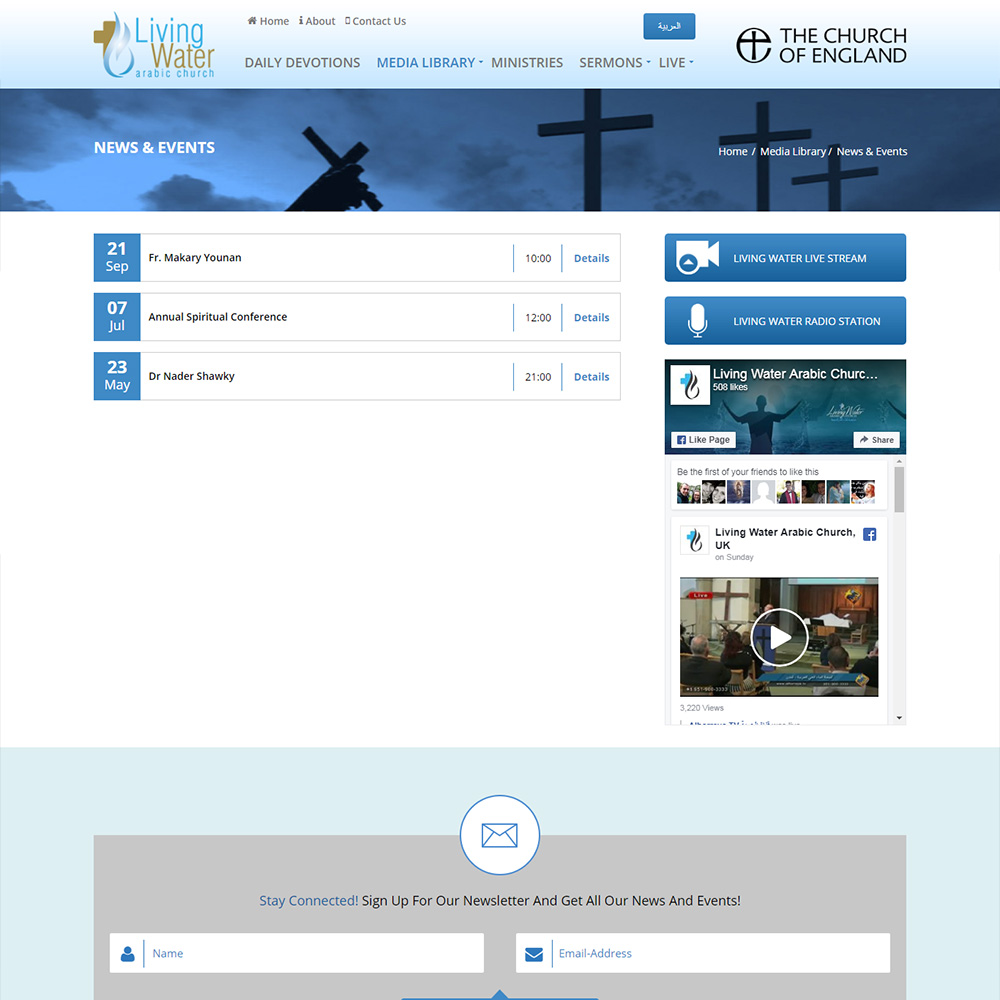This screenshot has width=1000, height=1000.
Task: Click the Facebook page profile picture
Action: point(690,385)
